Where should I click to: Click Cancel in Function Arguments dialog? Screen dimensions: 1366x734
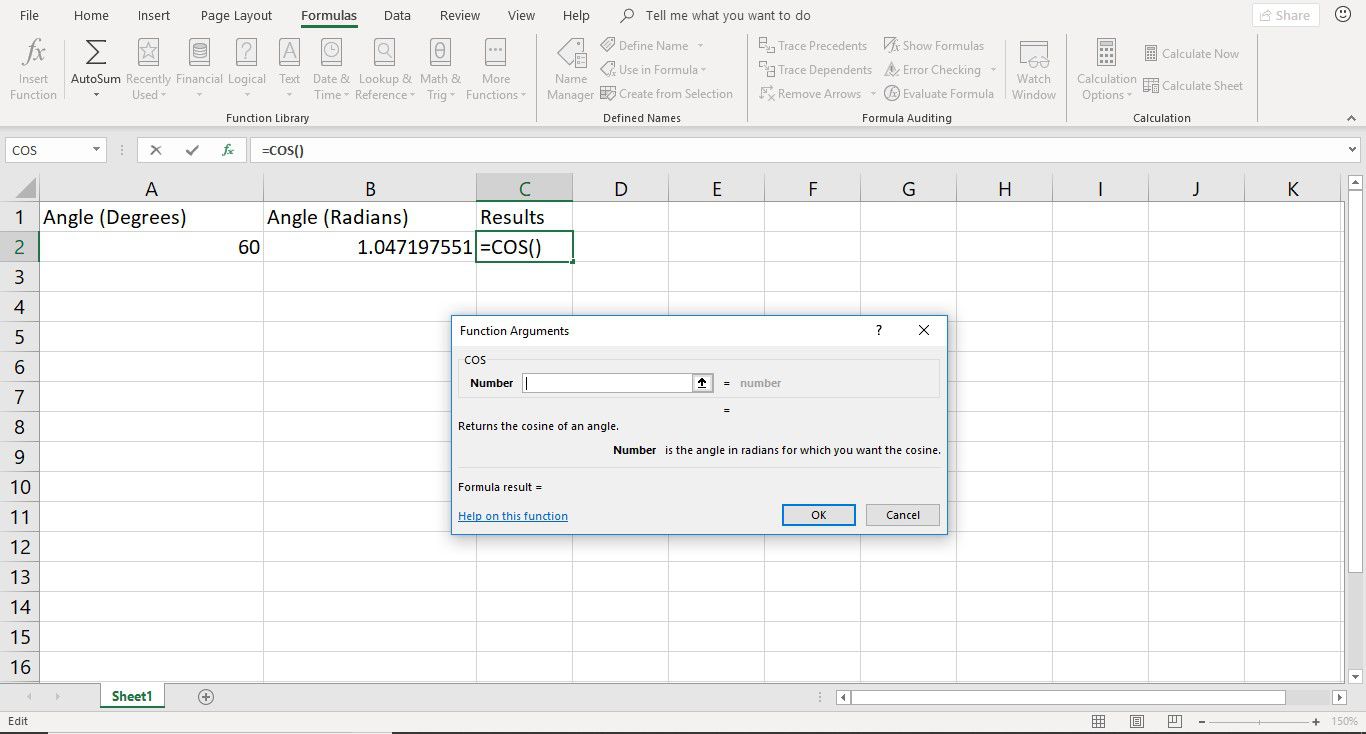click(x=903, y=515)
